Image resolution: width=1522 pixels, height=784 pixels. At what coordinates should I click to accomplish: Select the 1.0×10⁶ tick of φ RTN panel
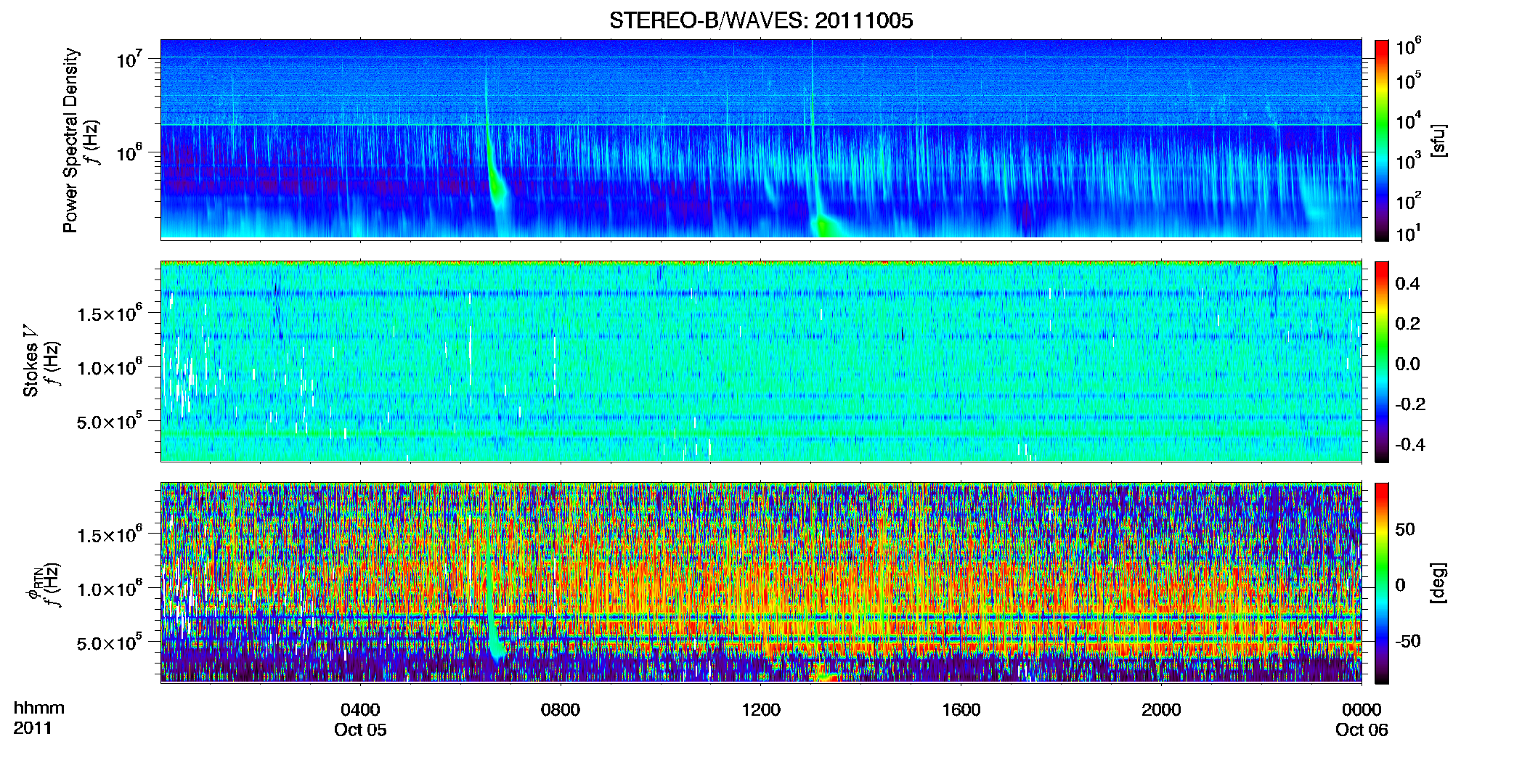click(x=109, y=588)
